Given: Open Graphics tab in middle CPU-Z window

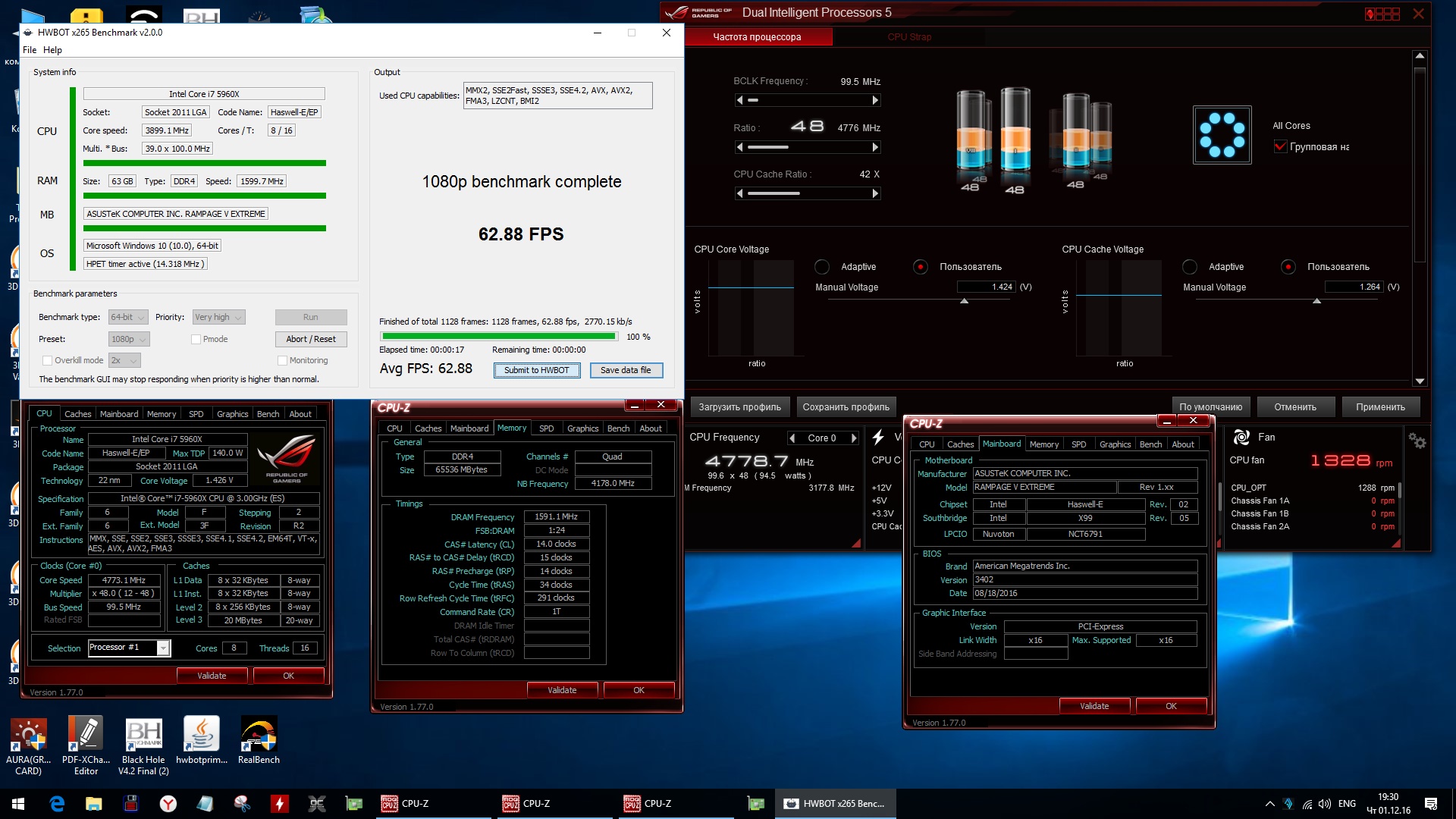Looking at the screenshot, I should (582, 428).
